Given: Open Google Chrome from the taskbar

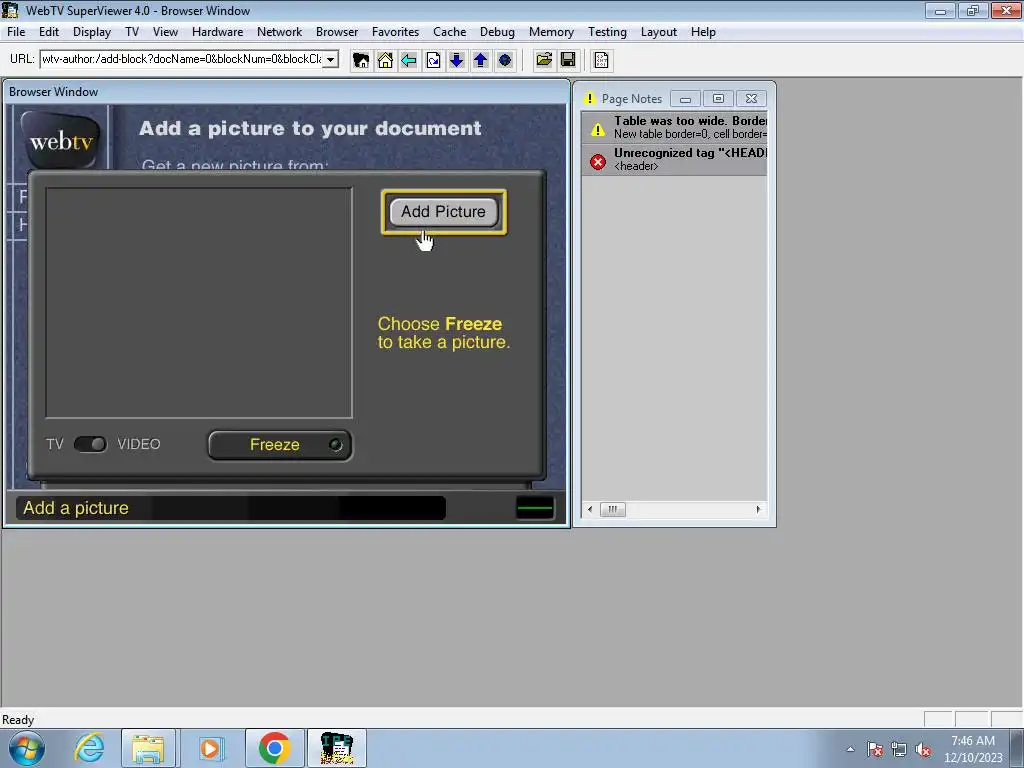Looking at the screenshot, I should (x=274, y=748).
